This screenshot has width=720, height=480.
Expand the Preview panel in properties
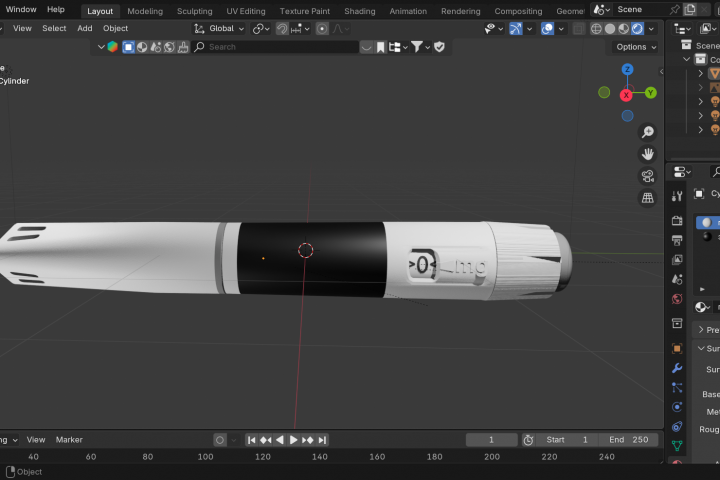pyautogui.click(x=701, y=329)
